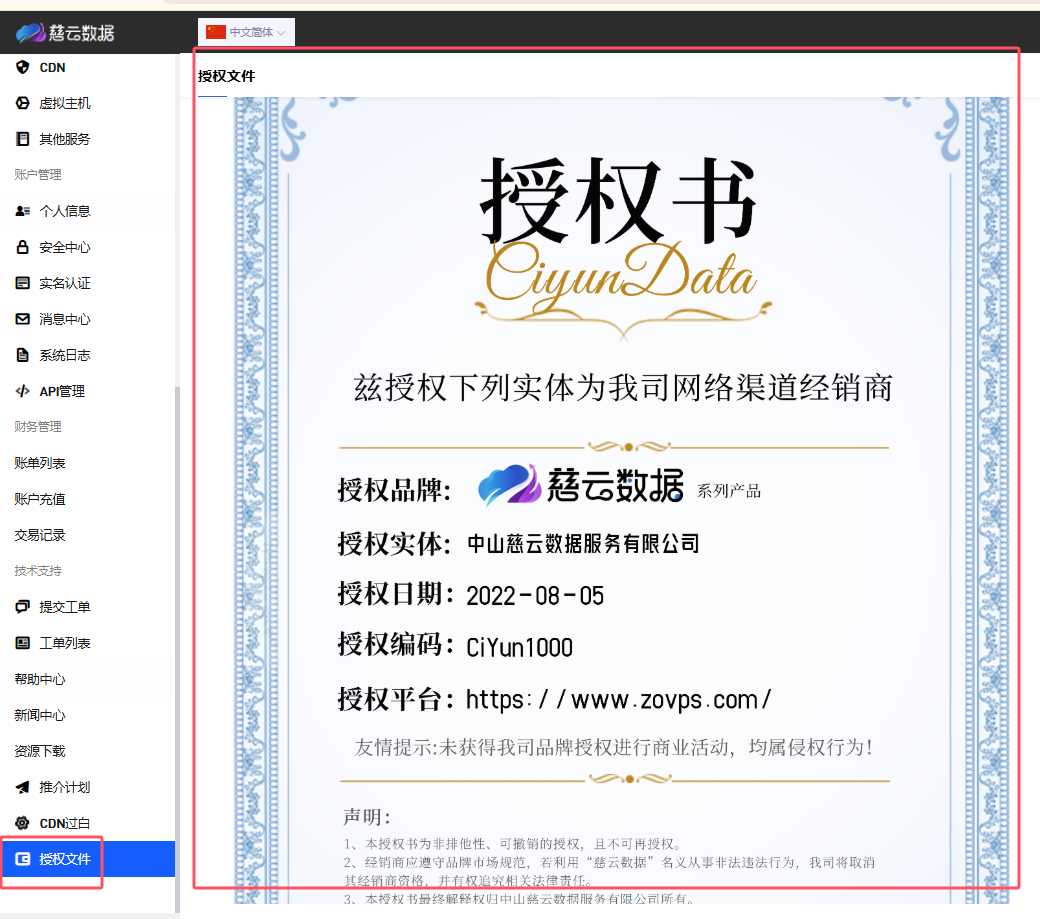The width and height of the screenshot is (1040, 919).
Task: Click the sidebar vertical scrollbar
Action: (178, 600)
